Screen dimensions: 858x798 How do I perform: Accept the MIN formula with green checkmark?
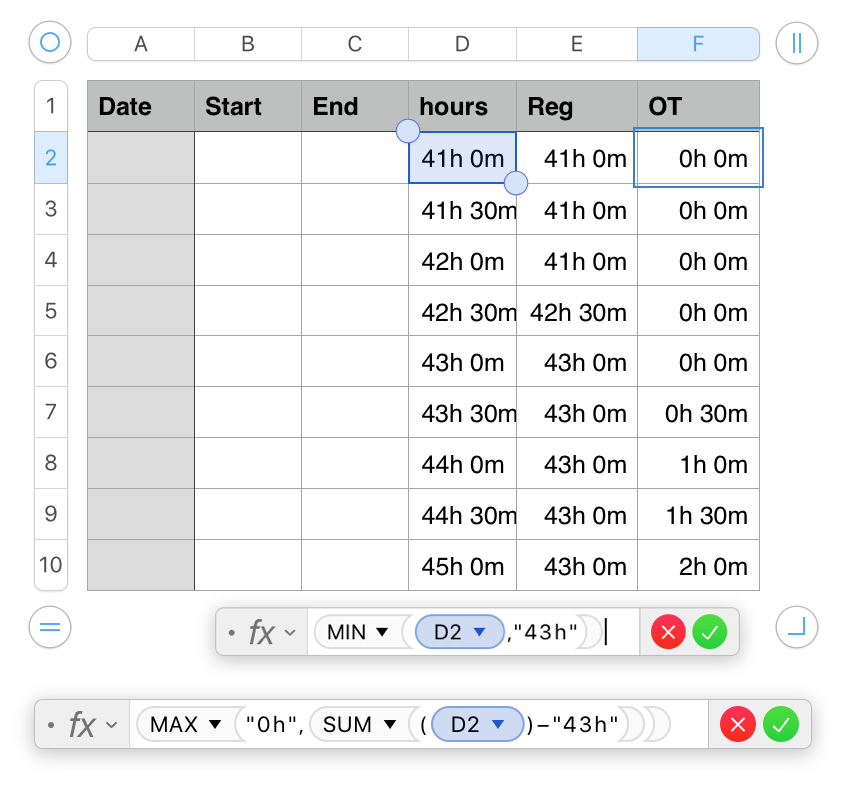(709, 632)
